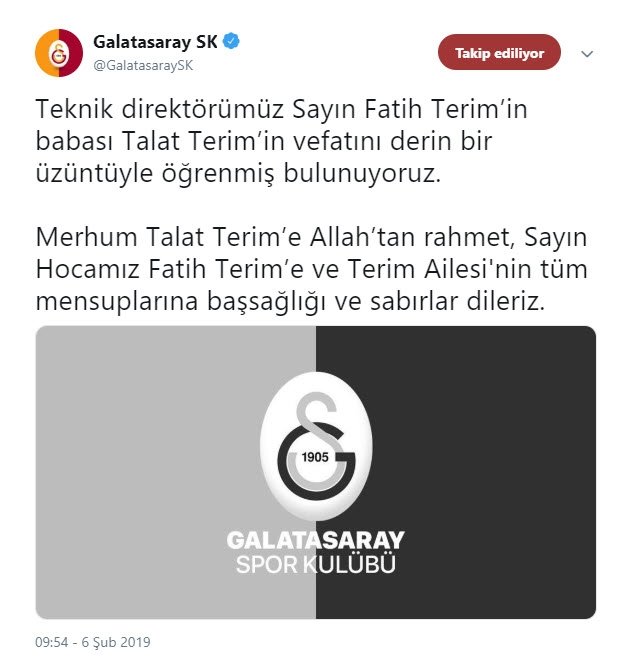Viewport: 628px width, 659px height.
Task: Select the word direktörümüz in the tweet
Action: click(203, 109)
